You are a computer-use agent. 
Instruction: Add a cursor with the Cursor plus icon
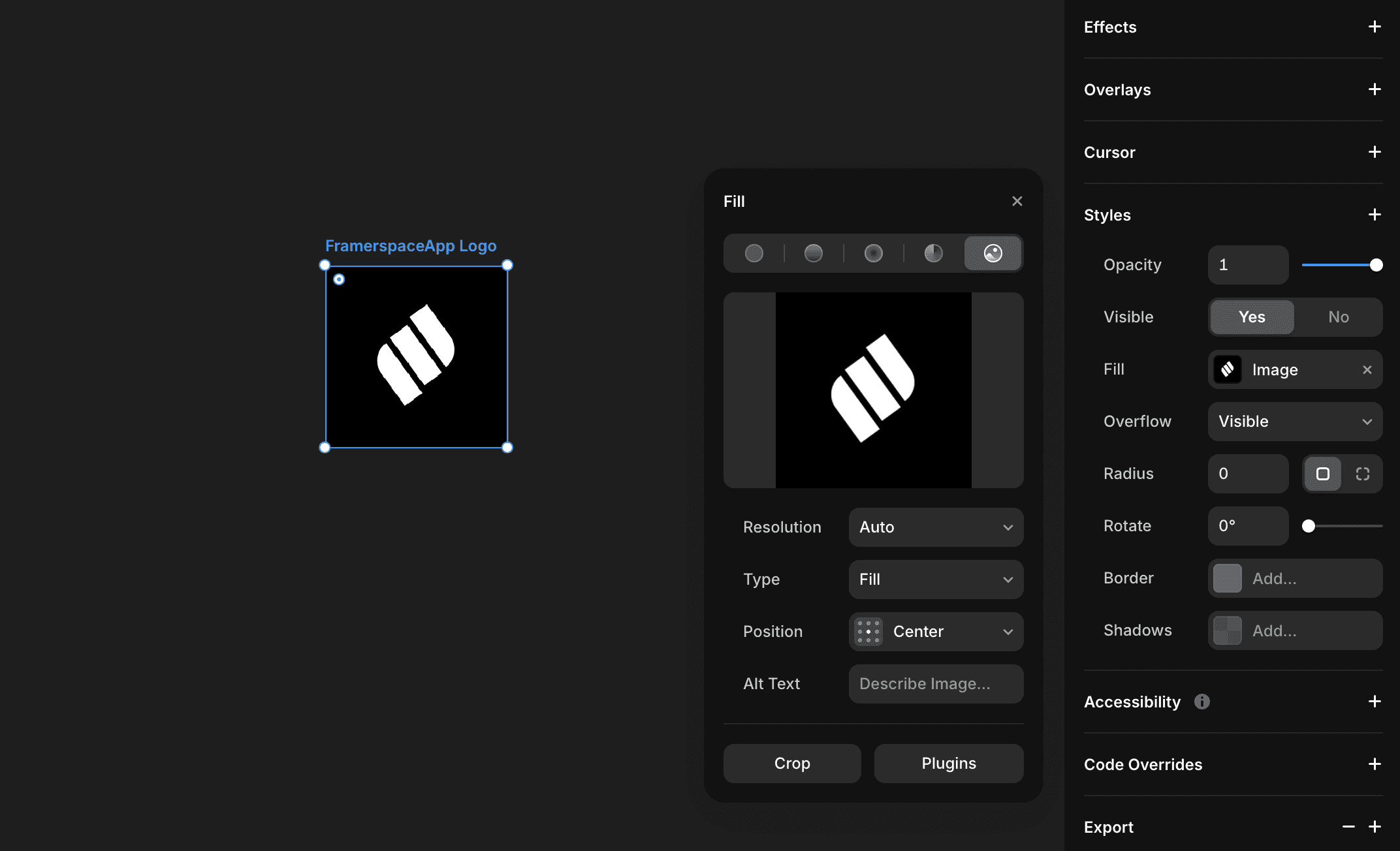point(1375,152)
